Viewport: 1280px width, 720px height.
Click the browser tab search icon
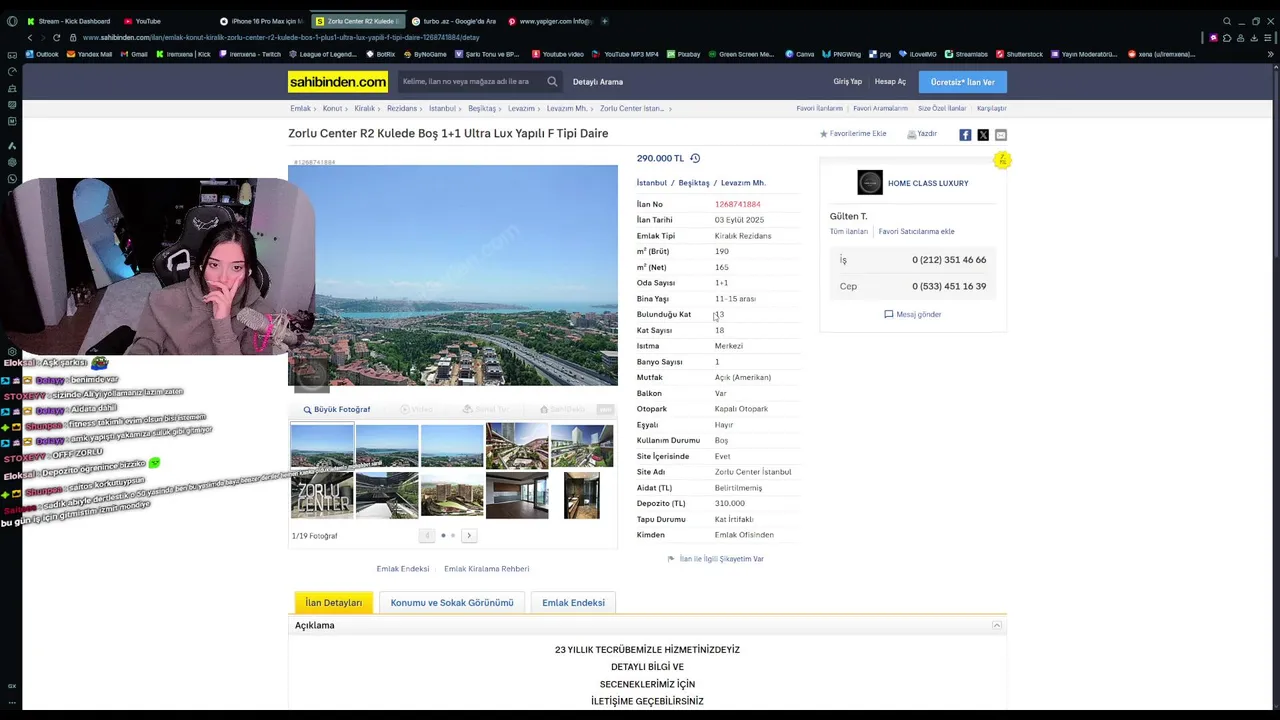point(1227,21)
